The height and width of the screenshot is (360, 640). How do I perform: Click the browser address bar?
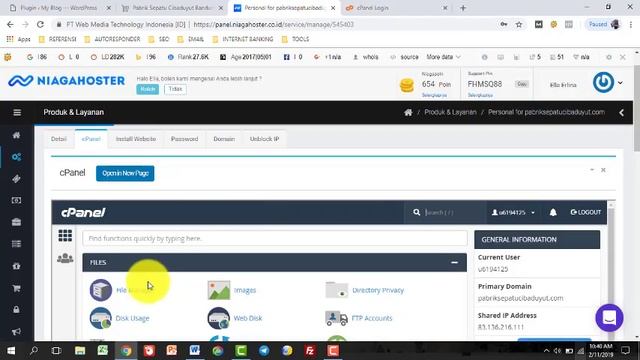click(273, 24)
